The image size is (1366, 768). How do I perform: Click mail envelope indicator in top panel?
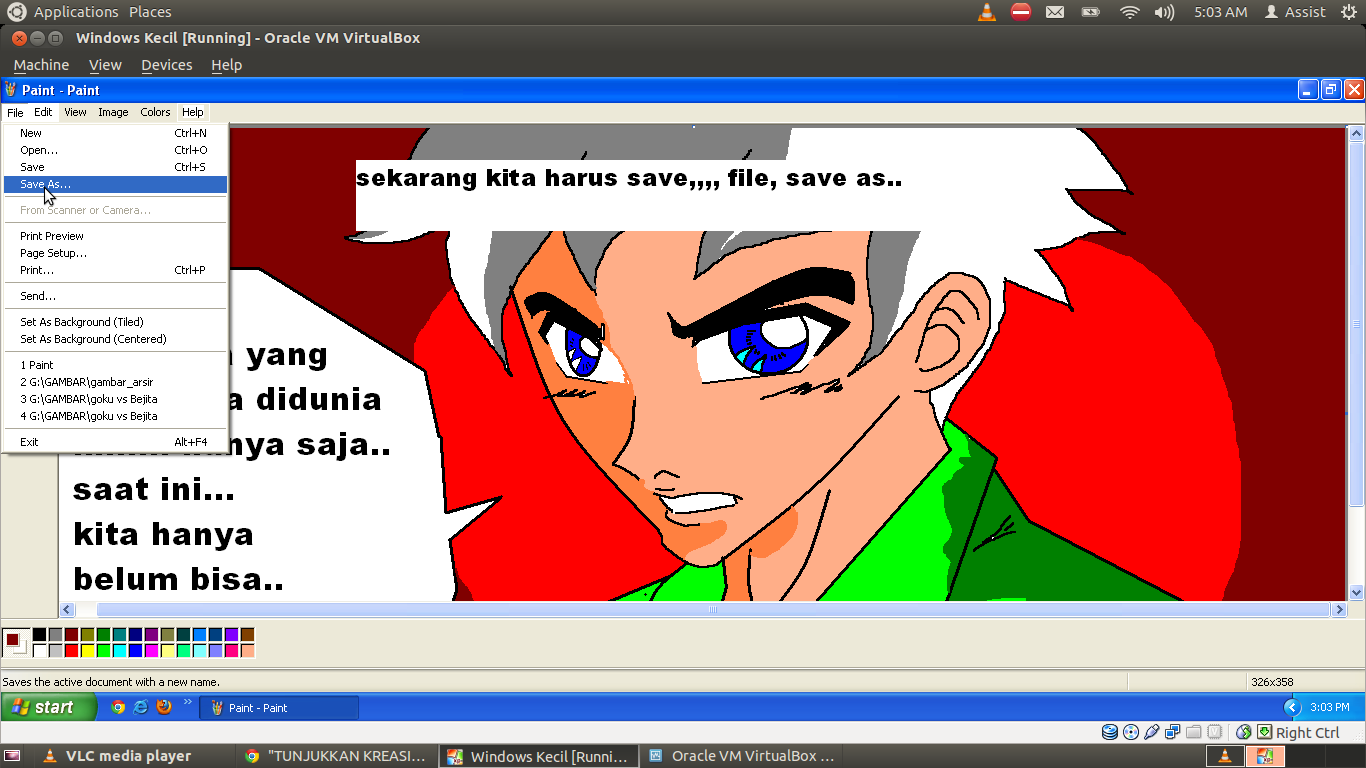(x=1055, y=12)
